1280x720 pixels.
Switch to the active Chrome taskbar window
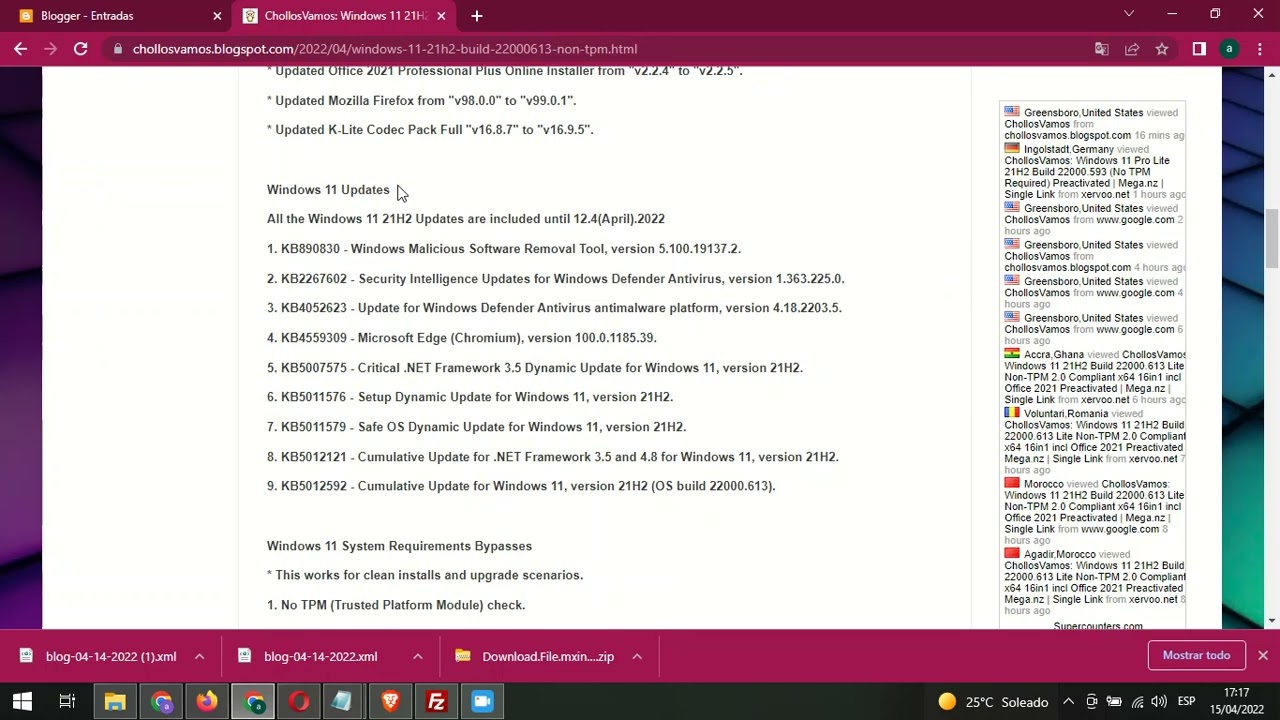(254, 702)
